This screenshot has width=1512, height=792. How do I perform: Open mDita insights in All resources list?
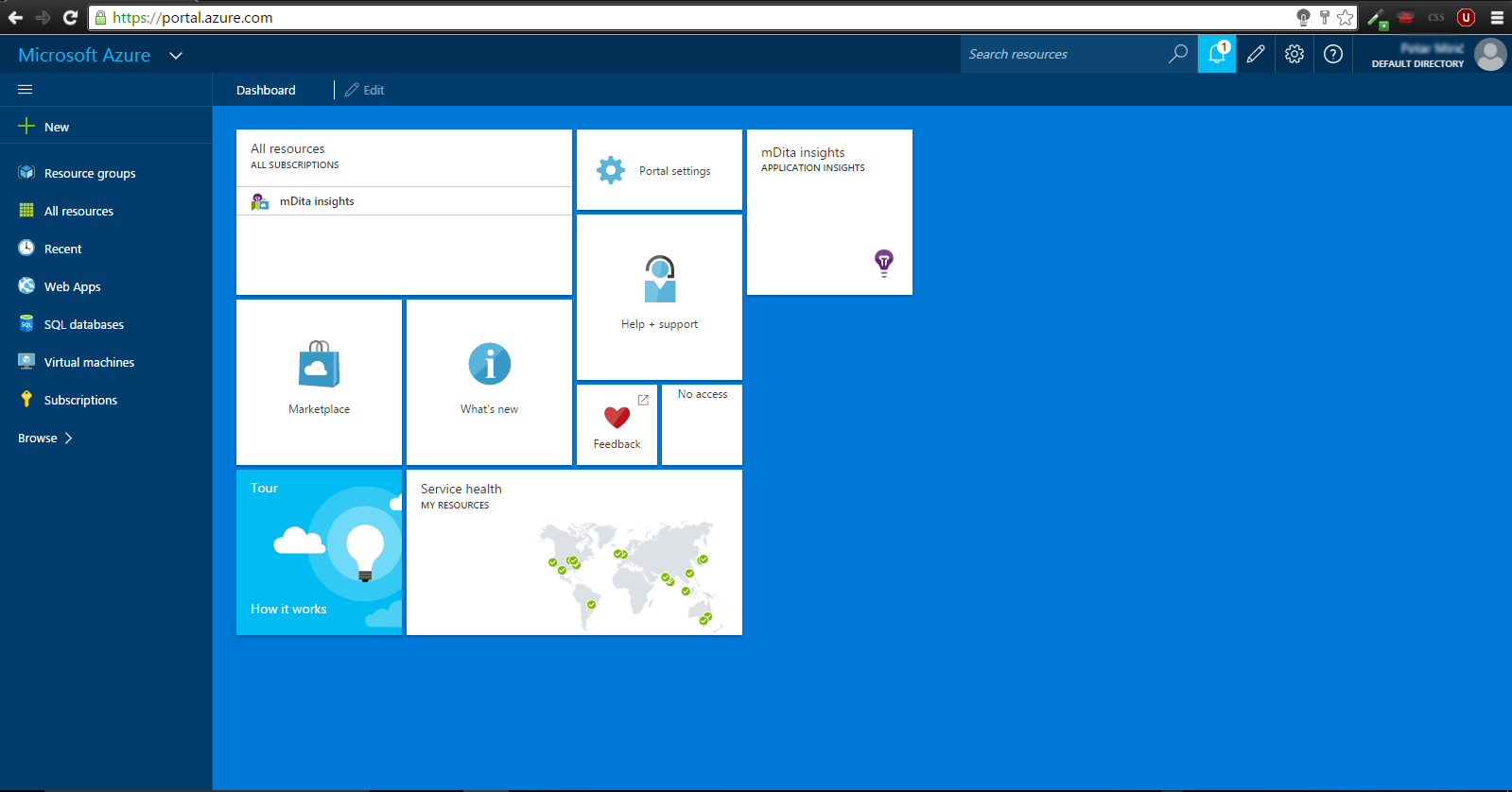(x=317, y=201)
